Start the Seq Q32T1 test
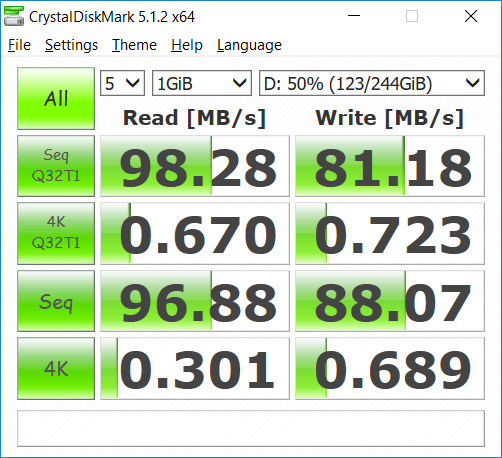This screenshot has width=502, height=458. 56,166
